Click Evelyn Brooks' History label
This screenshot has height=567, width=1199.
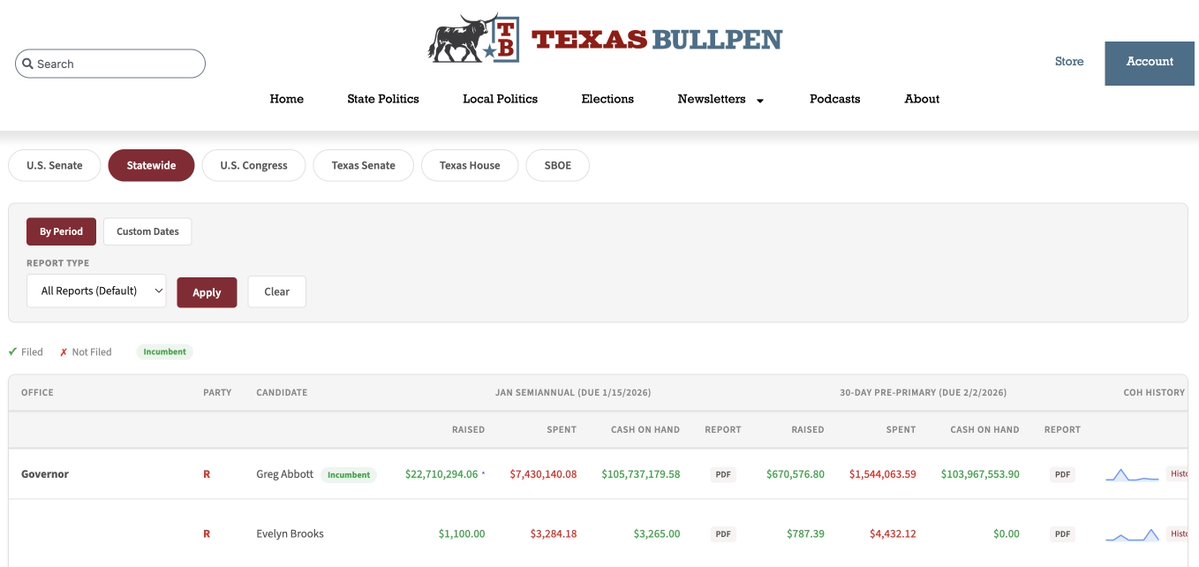pos(1180,533)
